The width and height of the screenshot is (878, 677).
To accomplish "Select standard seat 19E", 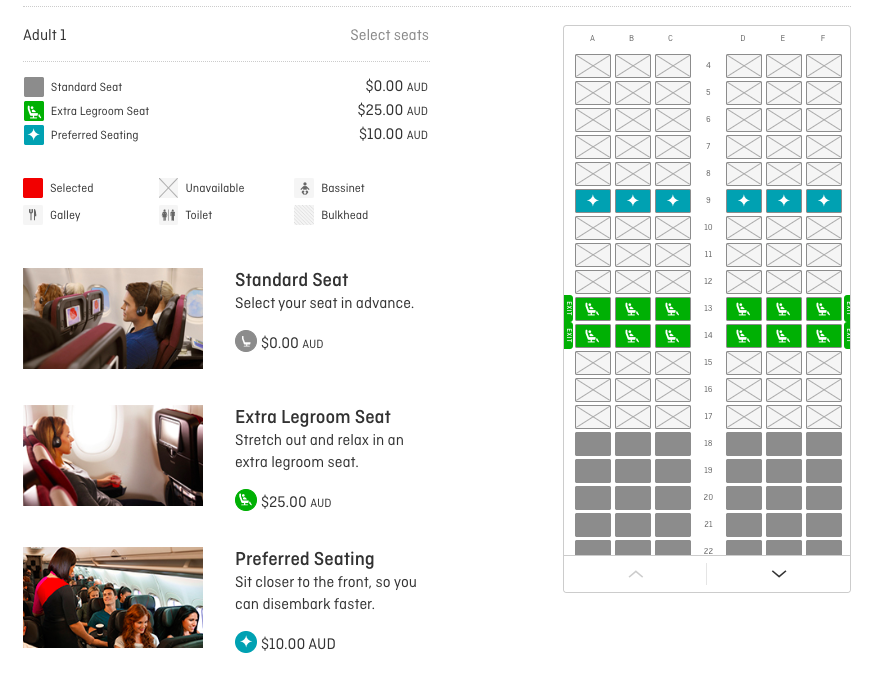I will (x=783, y=471).
